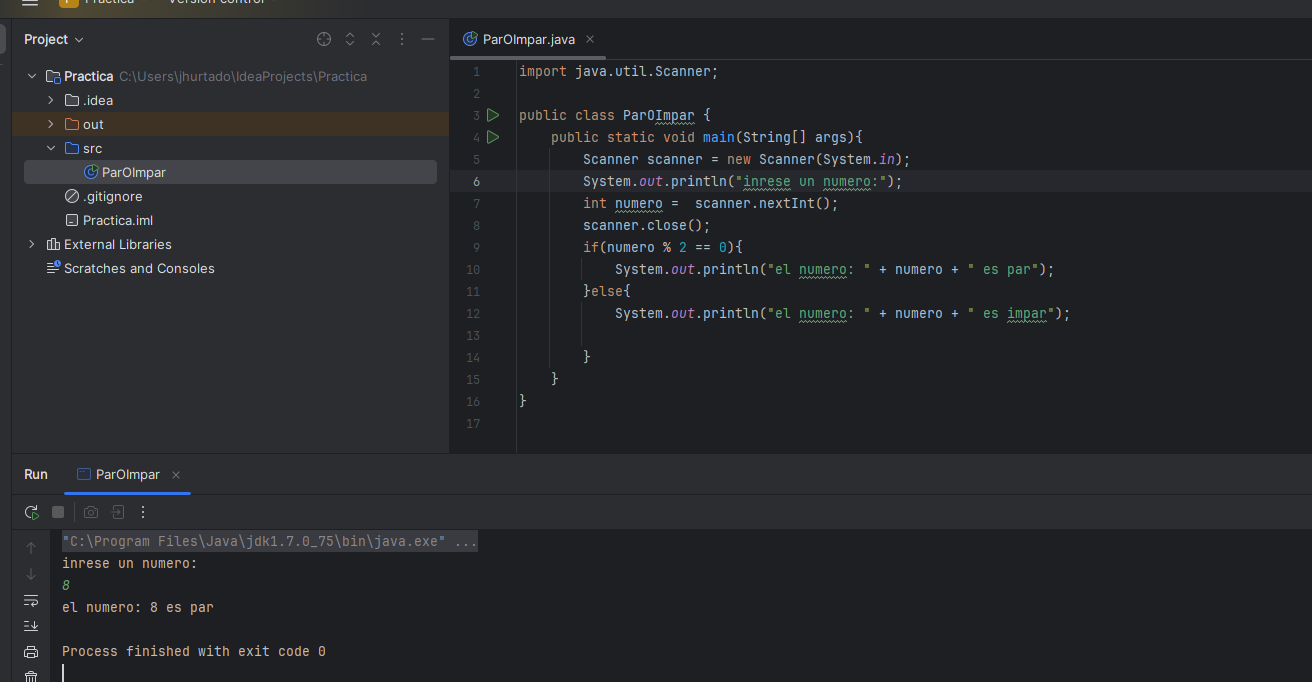Click line number 1 in gutter

476,71
